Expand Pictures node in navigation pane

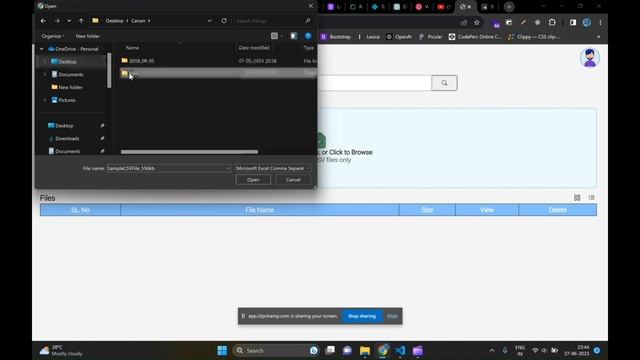(45, 100)
